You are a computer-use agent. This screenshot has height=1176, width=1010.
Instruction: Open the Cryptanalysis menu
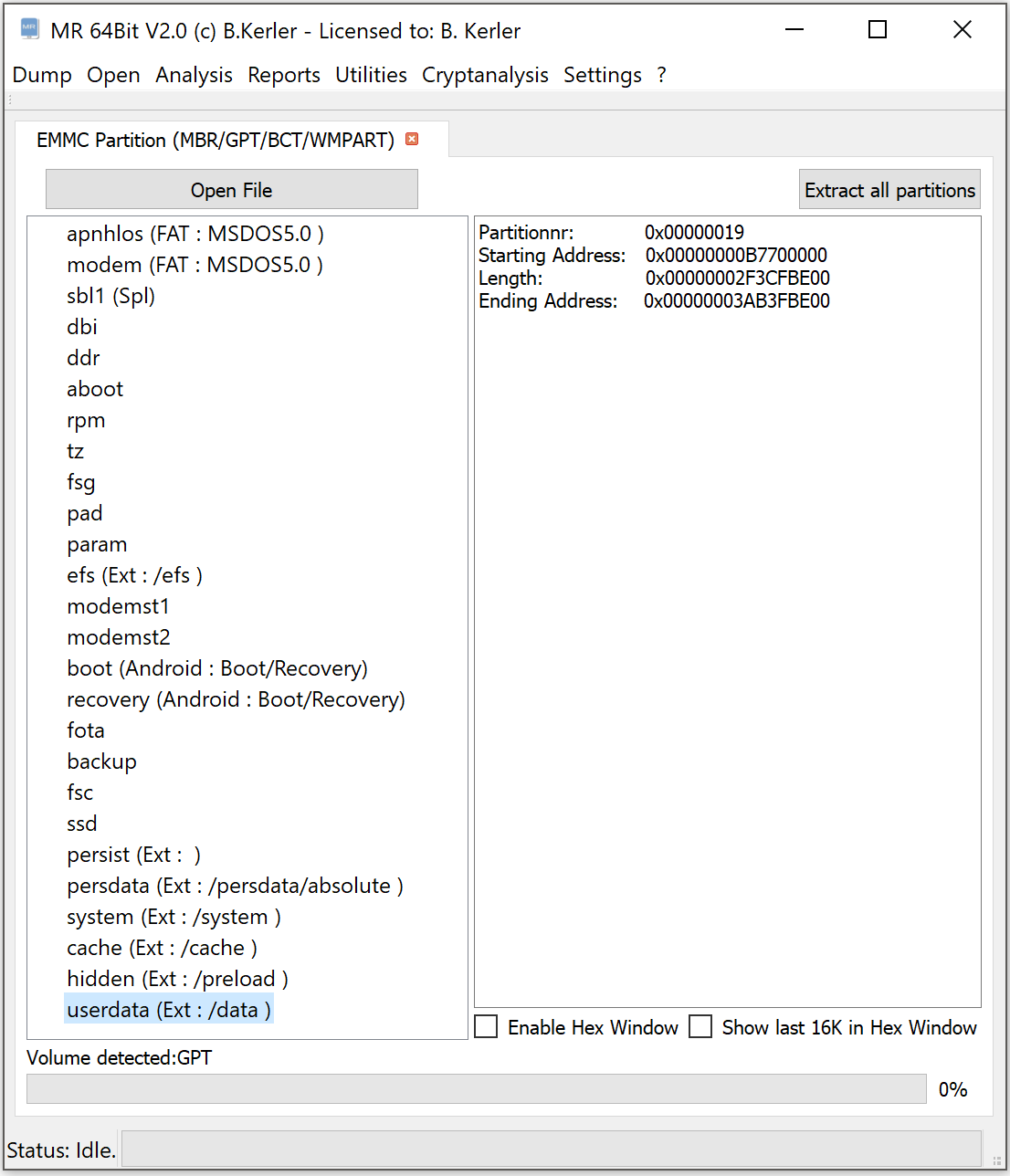[x=485, y=75]
